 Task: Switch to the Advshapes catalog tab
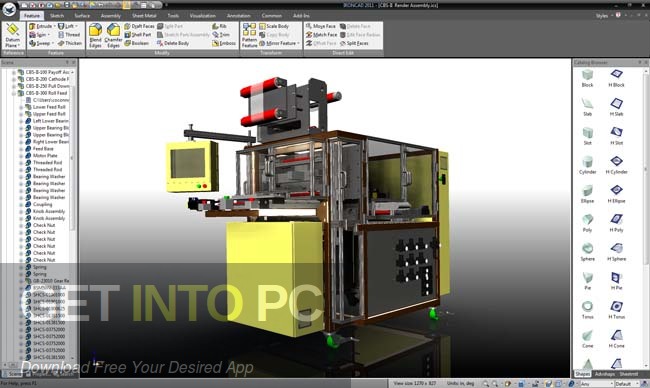point(604,374)
